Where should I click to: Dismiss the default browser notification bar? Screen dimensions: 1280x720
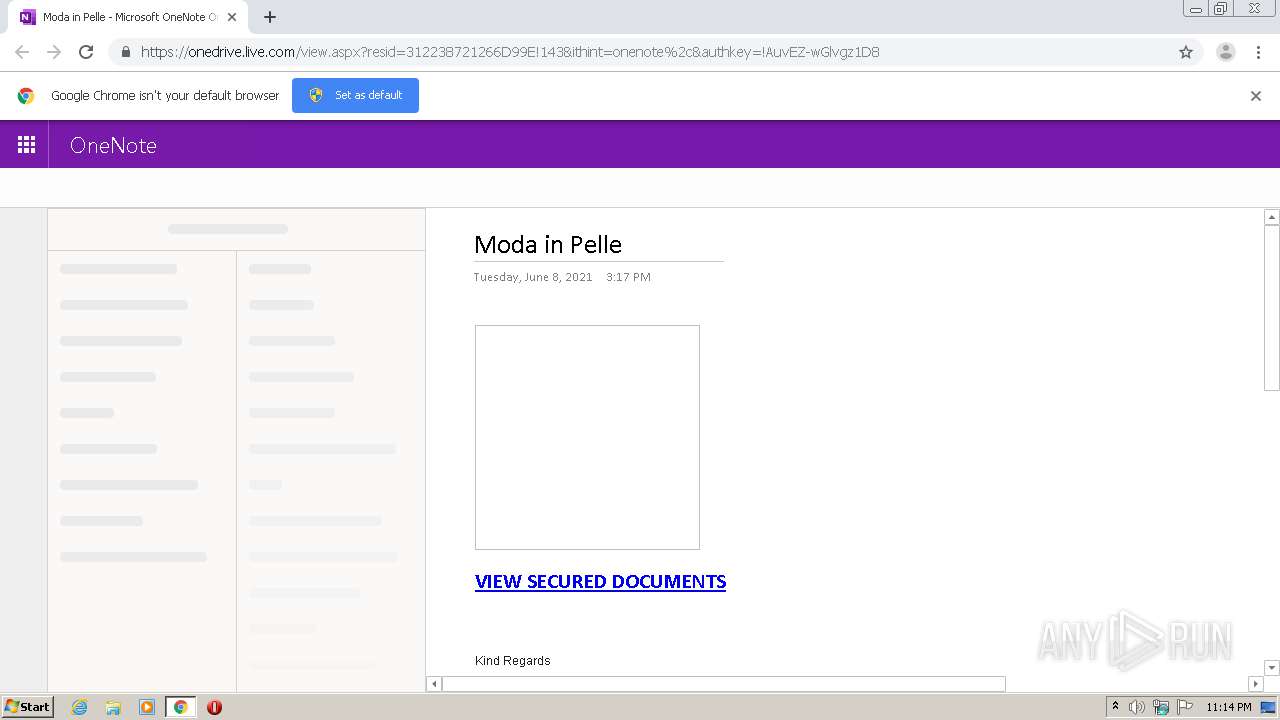pyautogui.click(x=1256, y=96)
